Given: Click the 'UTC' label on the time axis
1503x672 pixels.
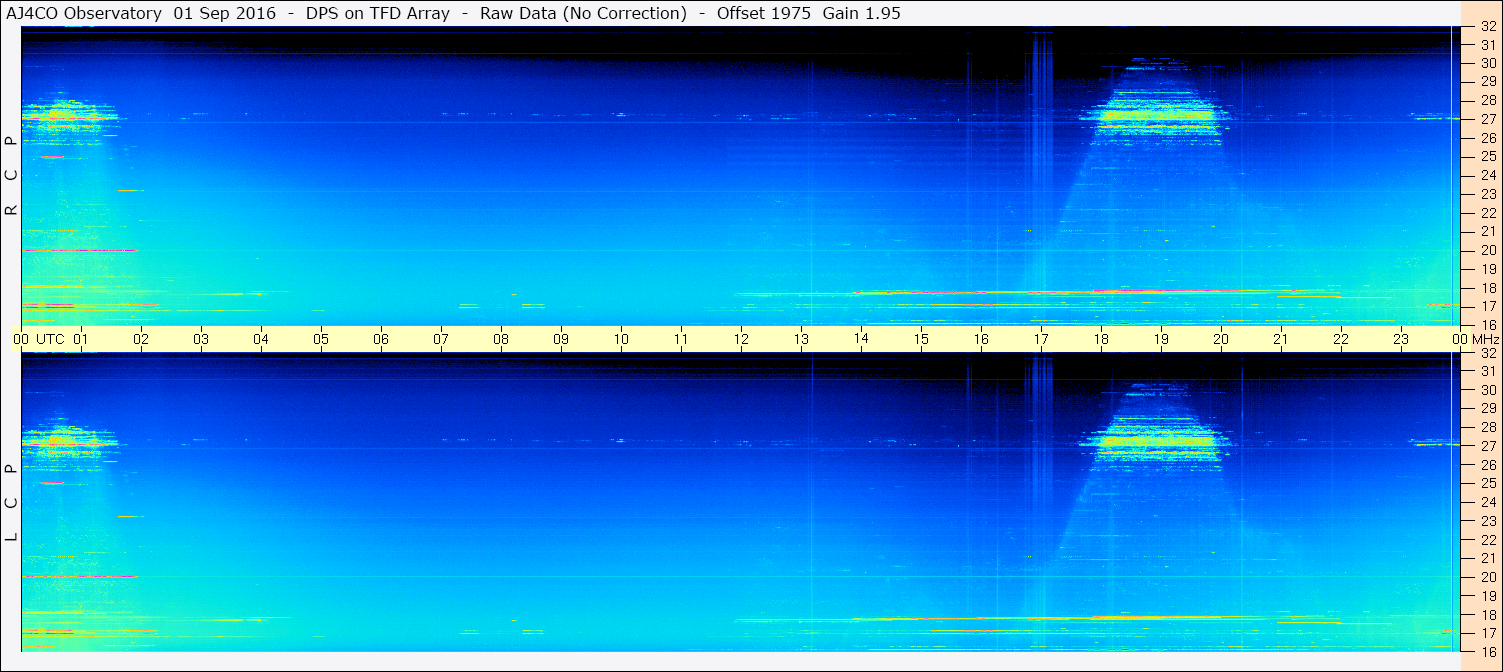Looking at the screenshot, I should (x=51, y=339).
